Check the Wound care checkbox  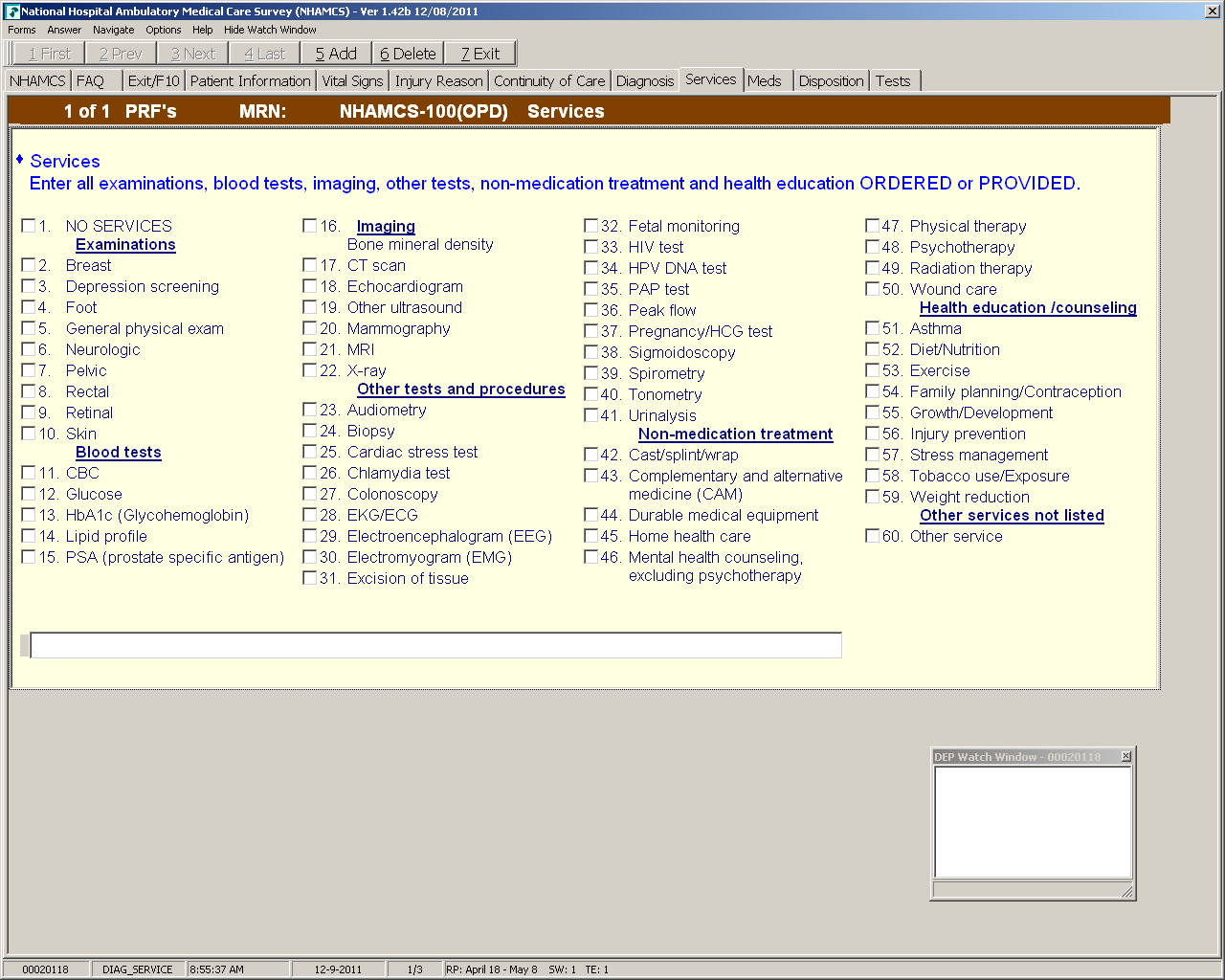873,289
